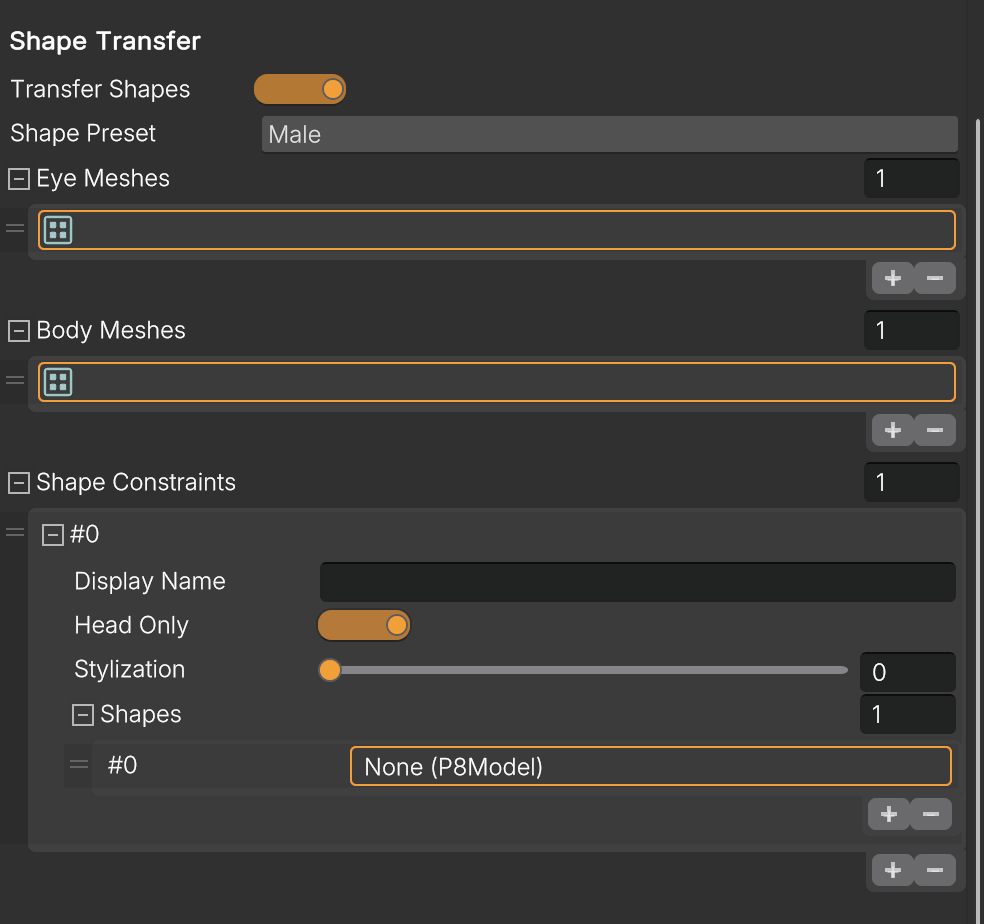The width and height of the screenshot is (984, 924).
Task: Remove a Shape Constraints element
Action: [934, 870]
